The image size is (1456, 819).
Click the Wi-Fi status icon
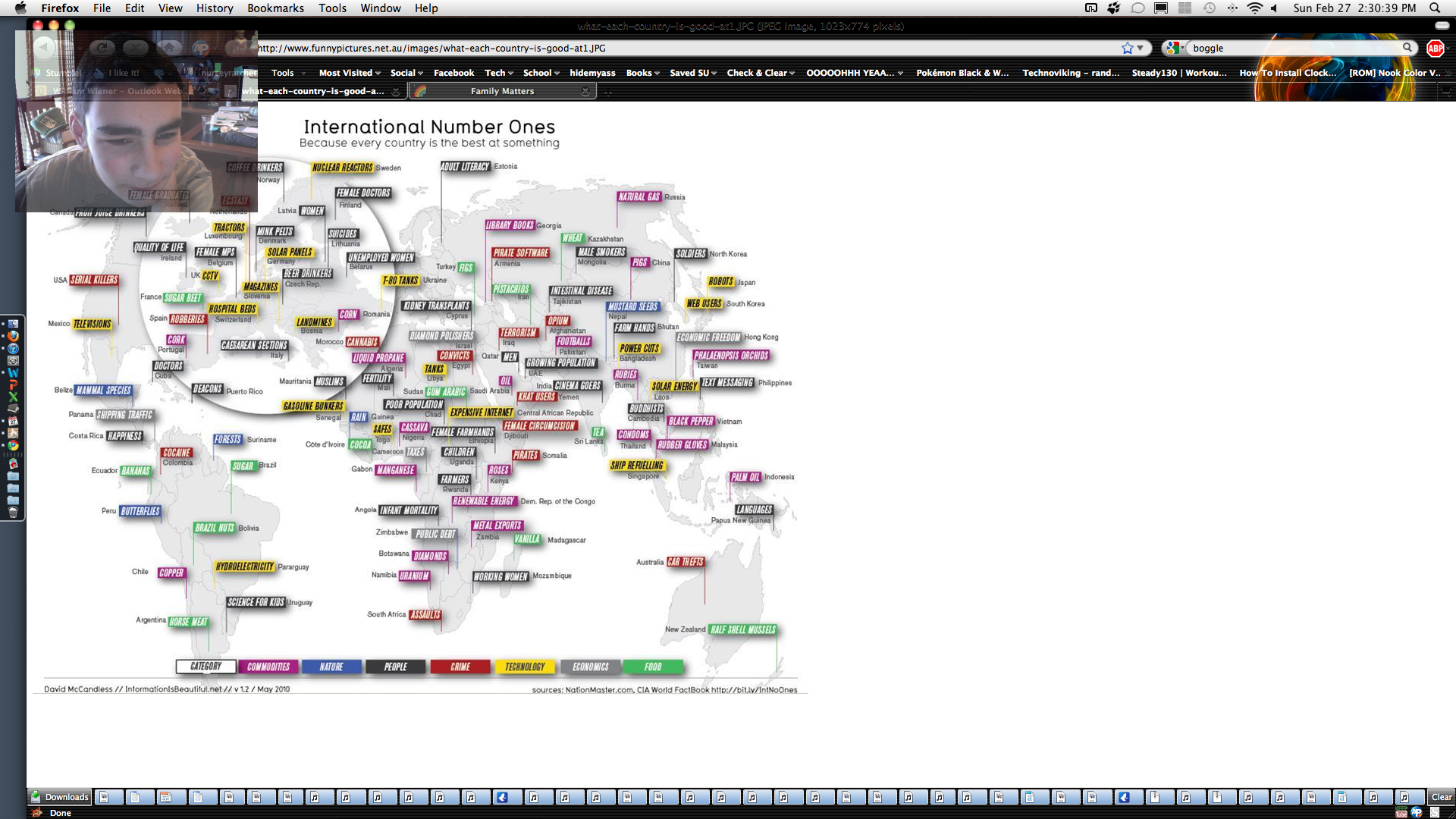coord(1254,8)
